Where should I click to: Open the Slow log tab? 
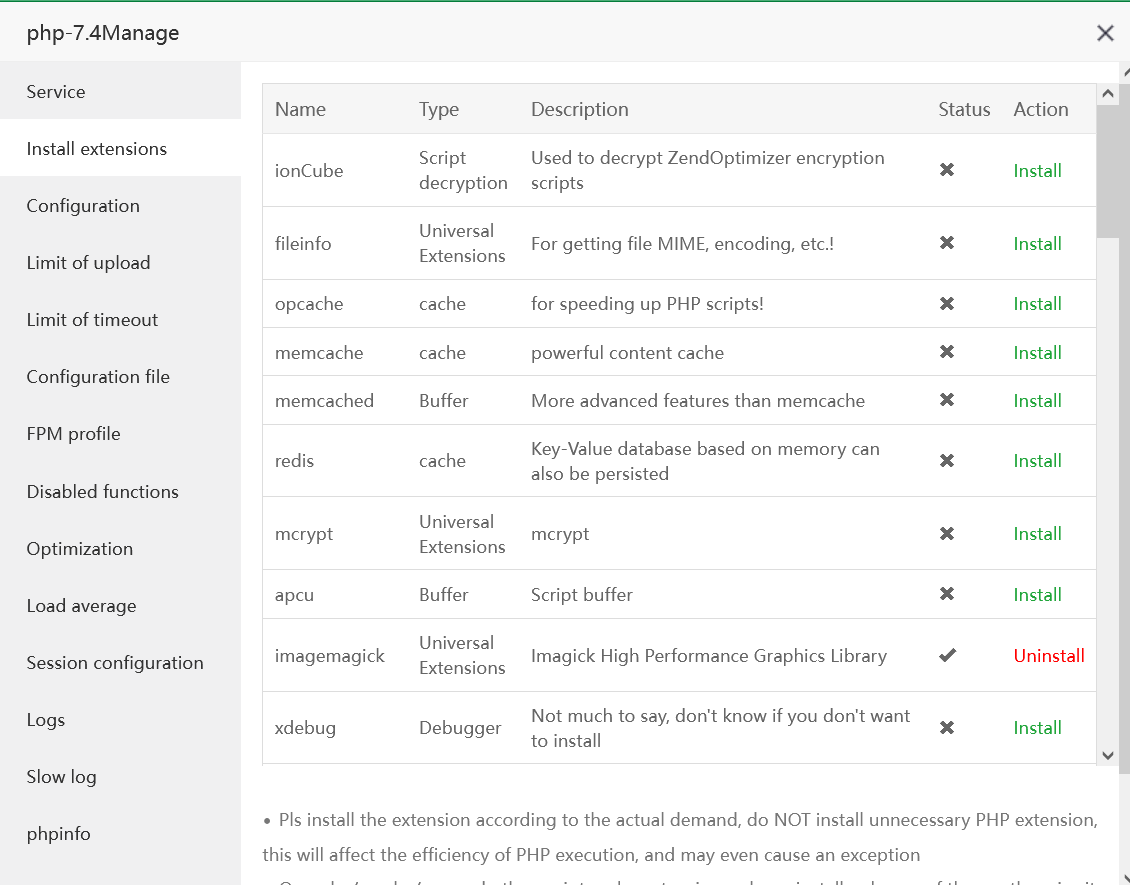[x=61, y=777]
